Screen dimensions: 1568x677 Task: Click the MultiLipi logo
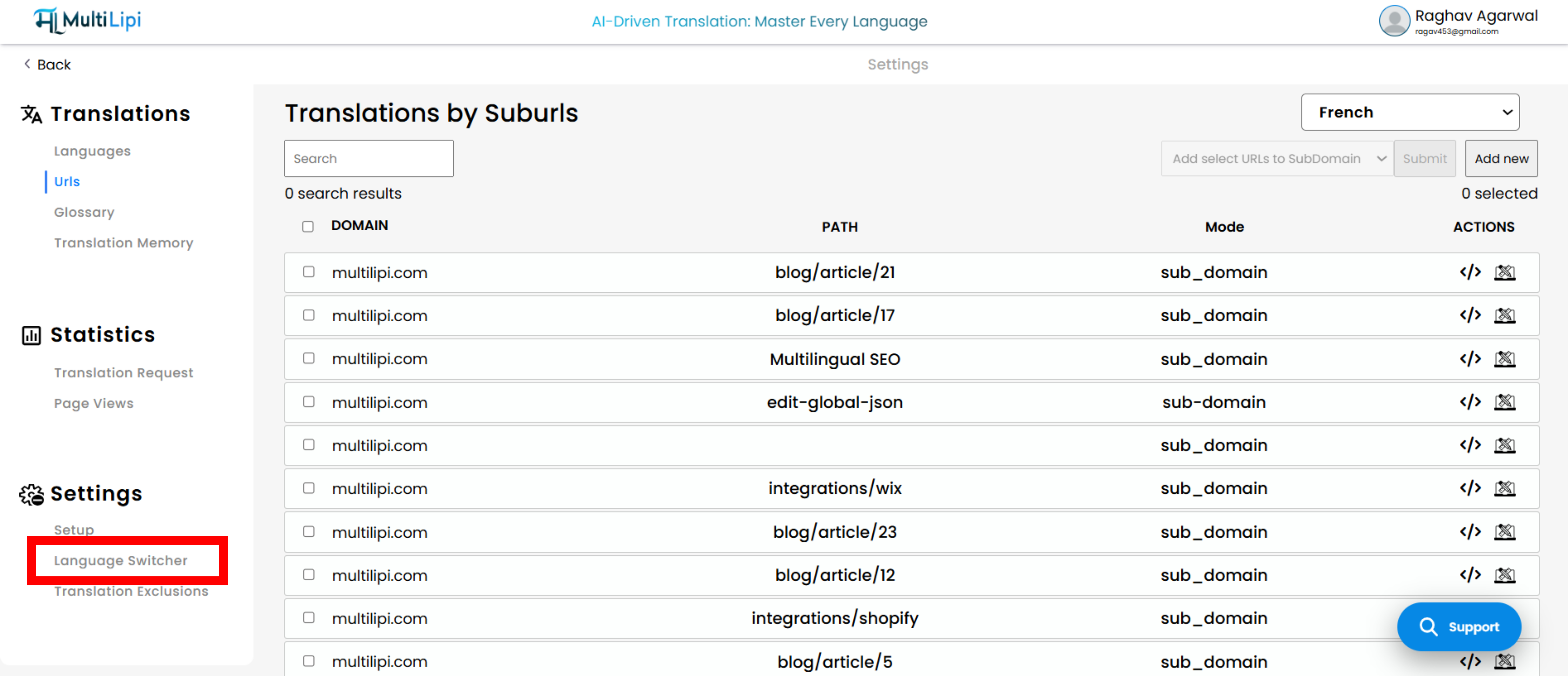tap(87, 20)
